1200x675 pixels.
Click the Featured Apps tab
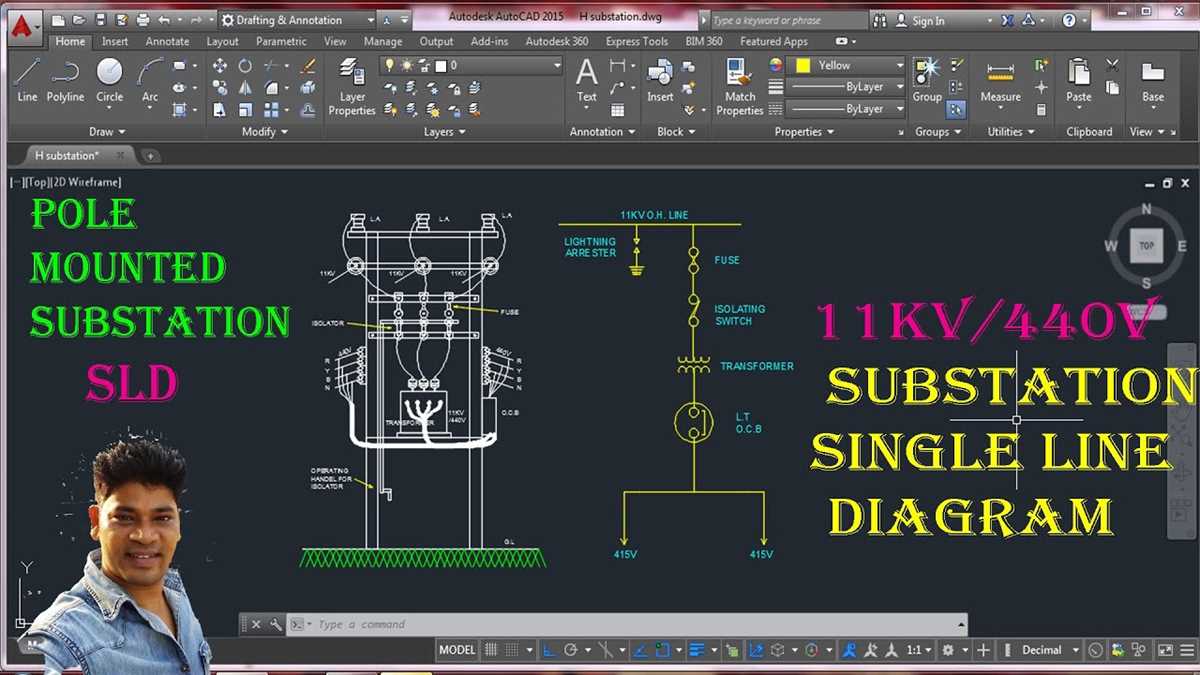point(774,41)
